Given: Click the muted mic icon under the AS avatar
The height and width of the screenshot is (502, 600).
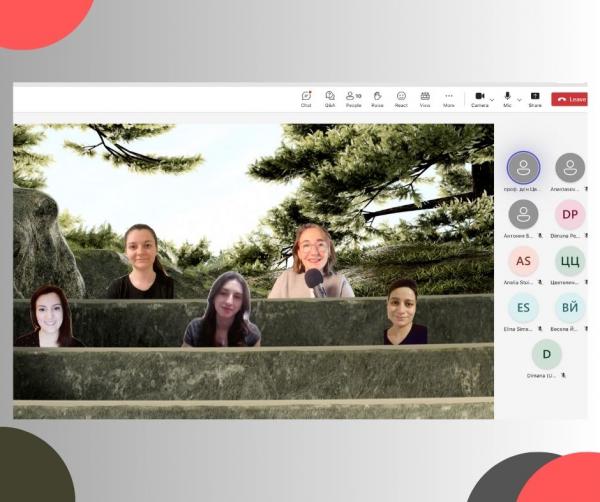Looking at the screenshot, I should click(540, 282).
